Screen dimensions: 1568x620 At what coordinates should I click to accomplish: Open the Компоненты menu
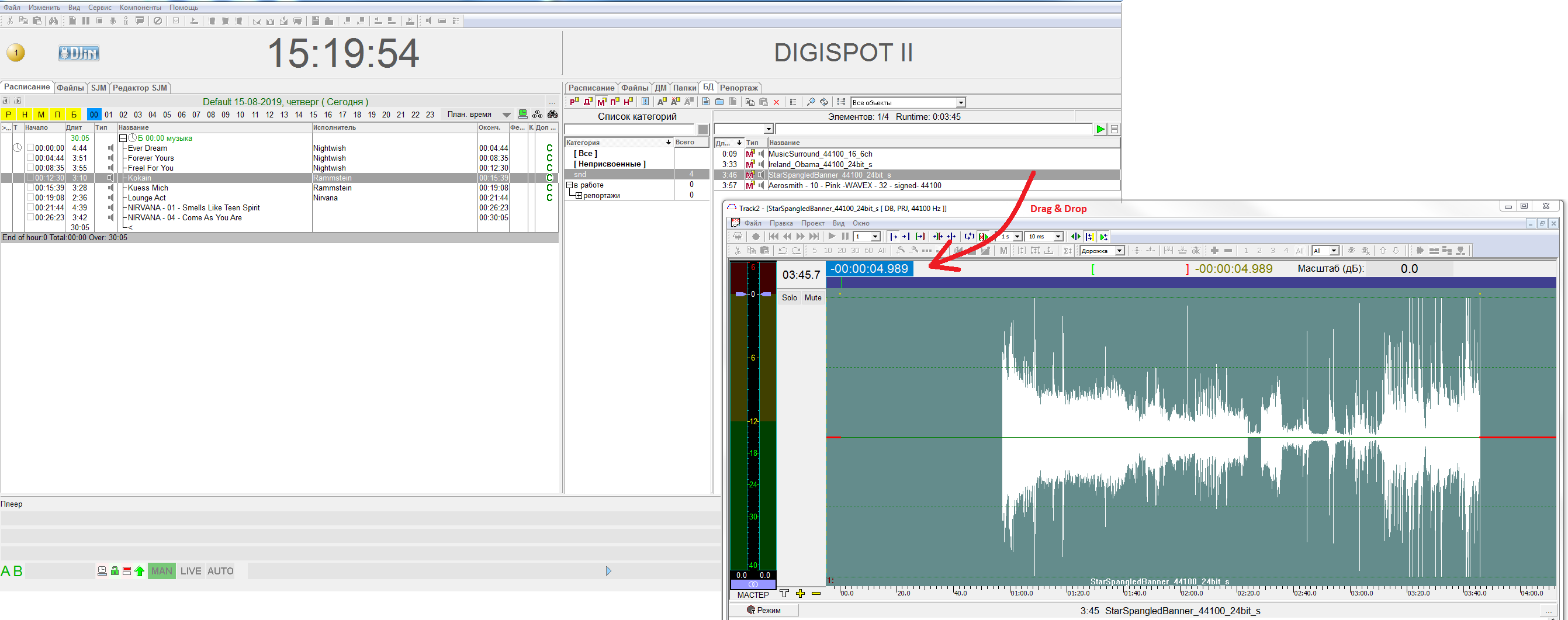(141, 7)
